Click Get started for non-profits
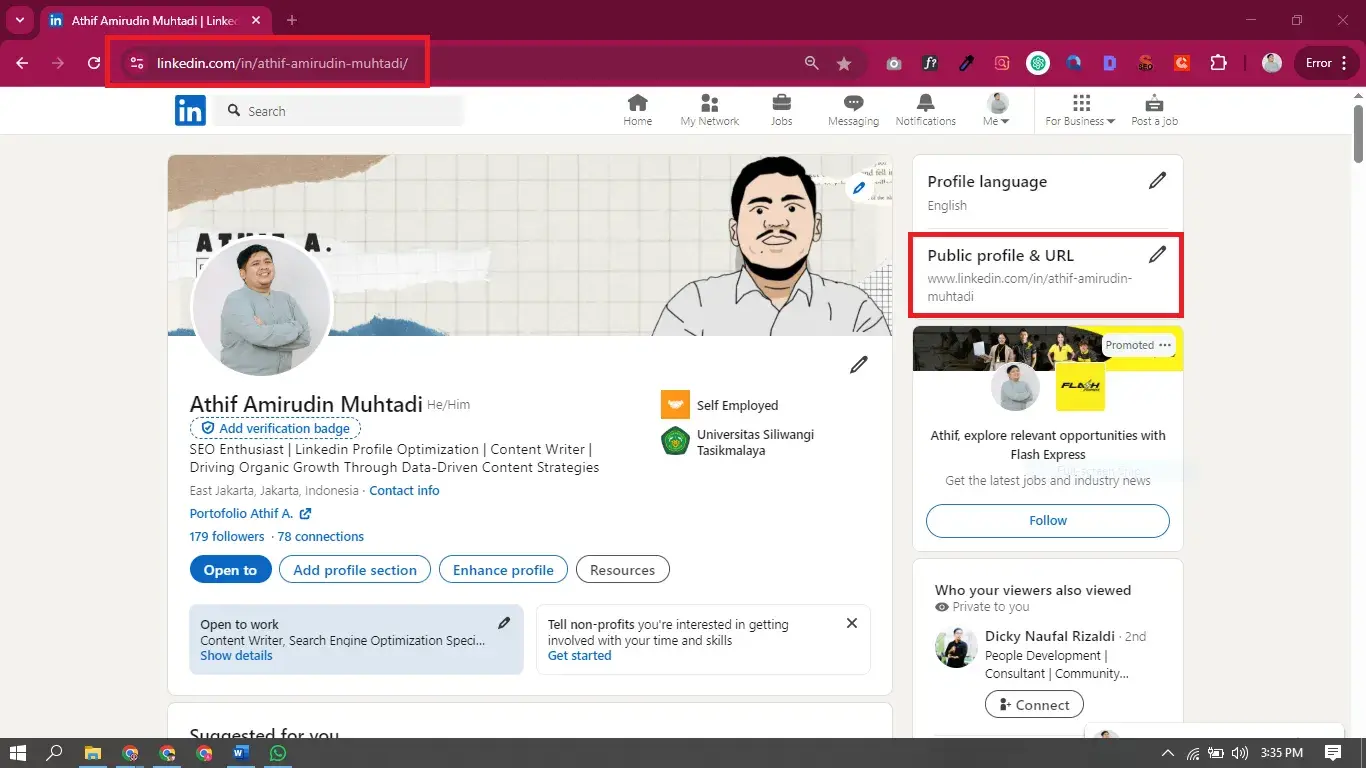Image resolution: width=1366 pixels, height=768 pixels. [x=579, y=656]
